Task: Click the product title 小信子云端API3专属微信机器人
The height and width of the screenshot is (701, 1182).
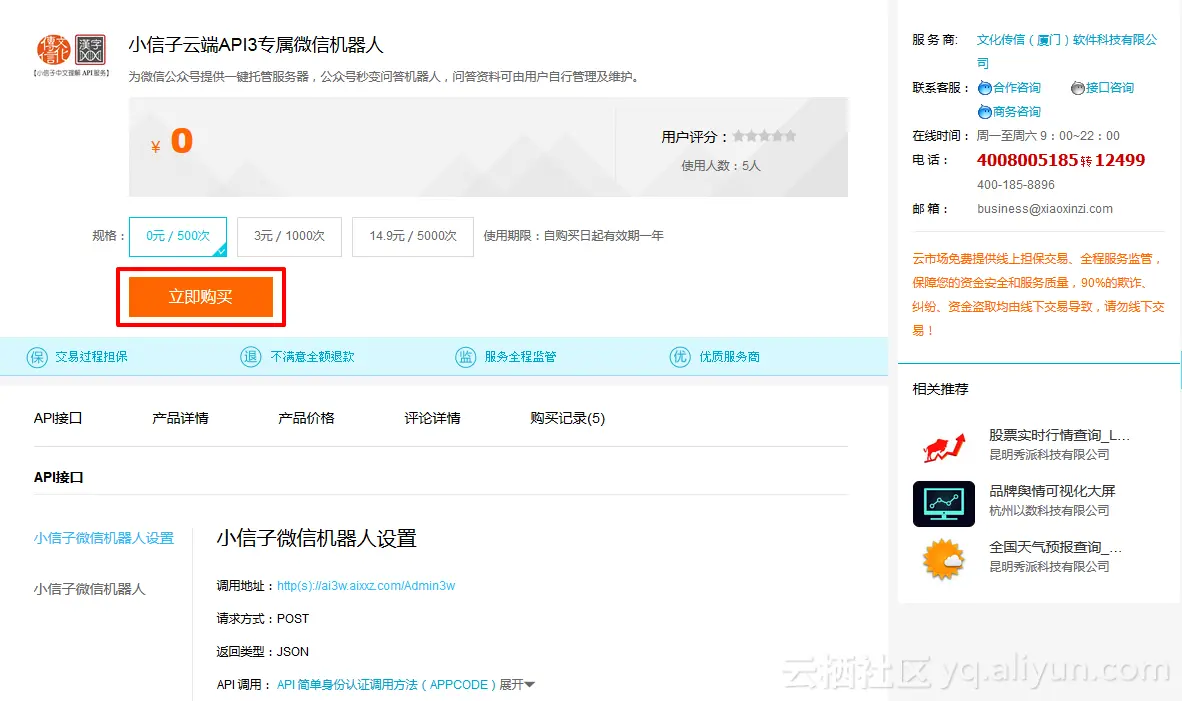Action: point(256,45)
